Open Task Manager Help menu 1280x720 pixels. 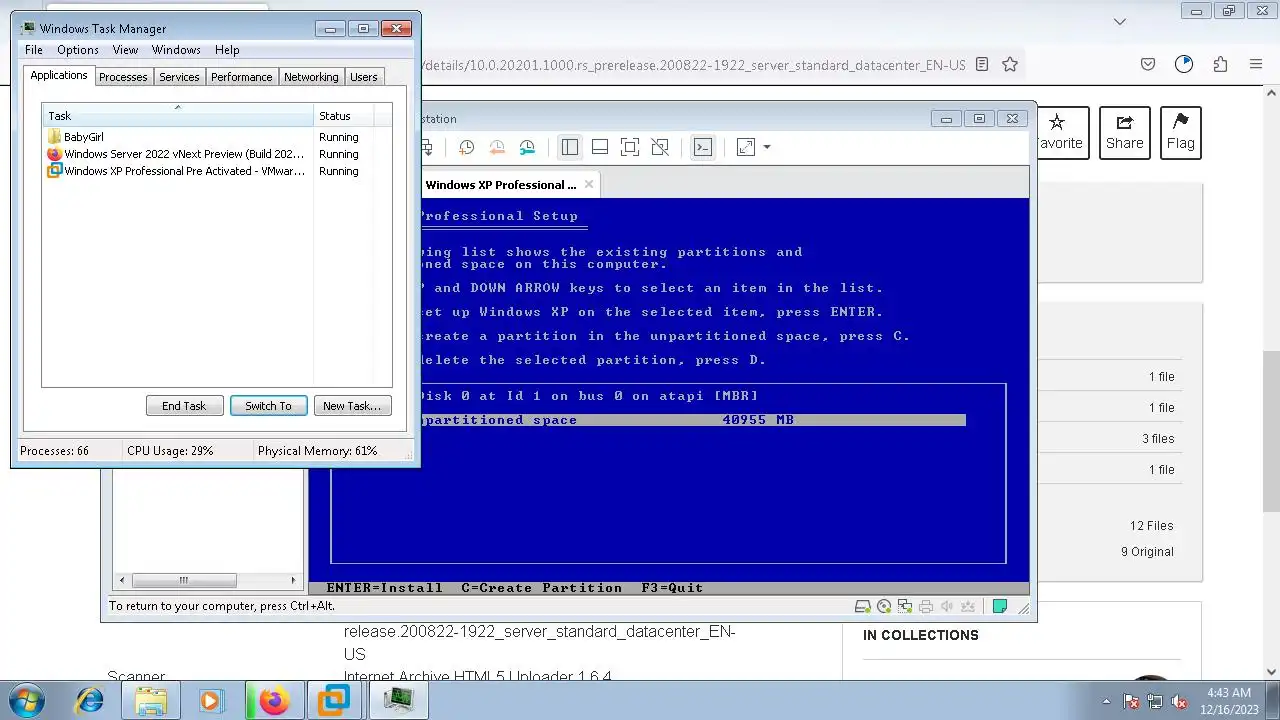pos(227,50)
